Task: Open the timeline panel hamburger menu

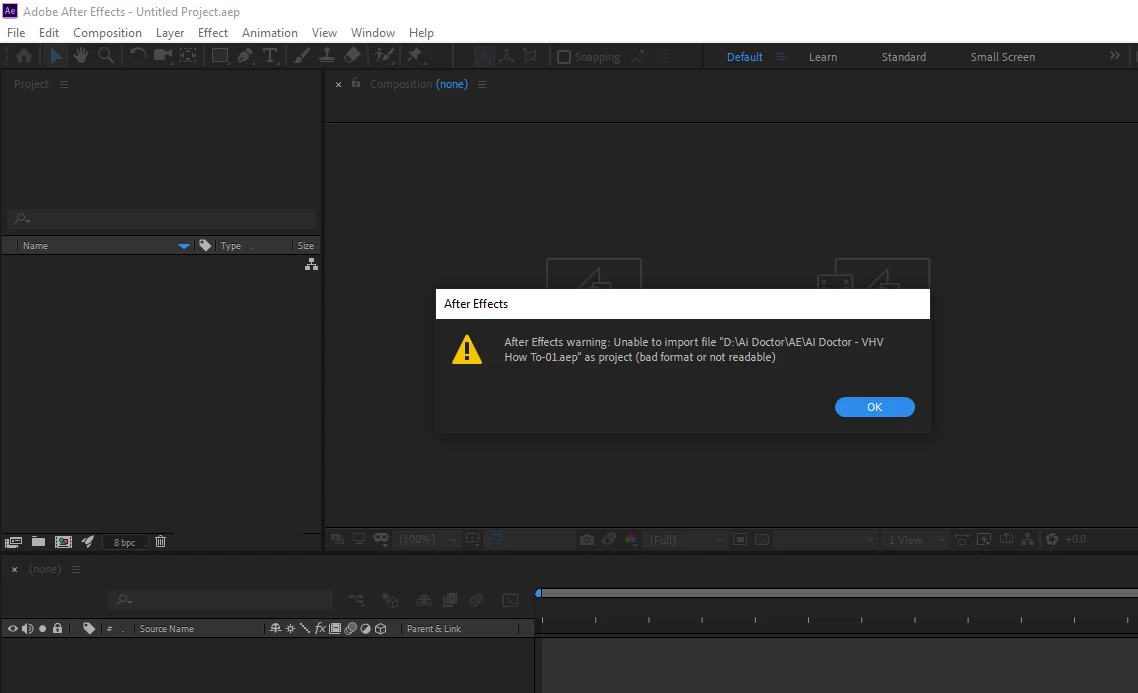Action: 75,570
